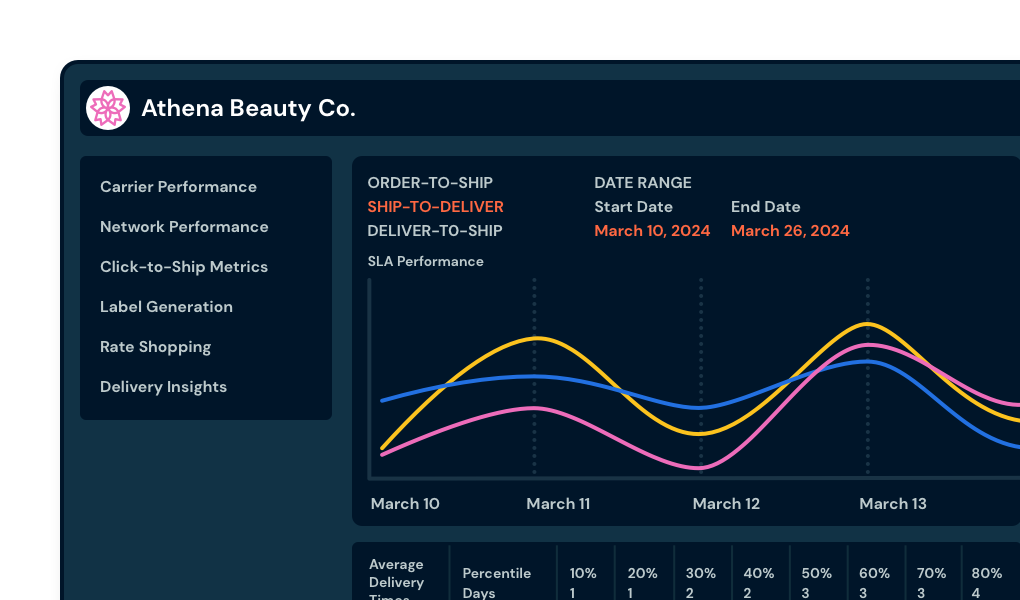Open Carrier Performance in the sidebar
1020x600 pixels.
point(178,187)
